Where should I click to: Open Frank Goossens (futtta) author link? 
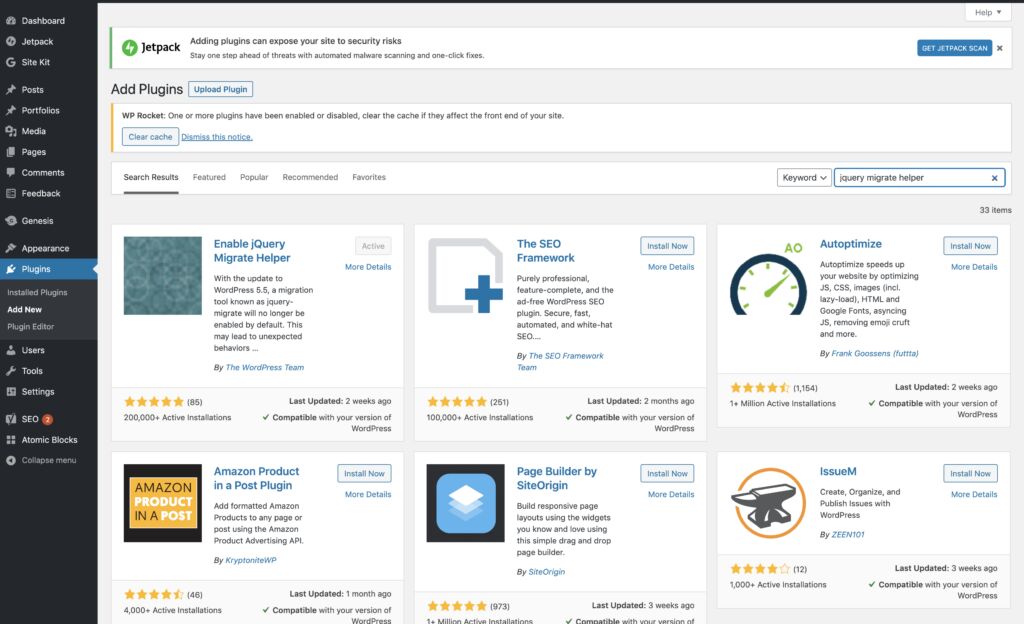pos(874,353)
